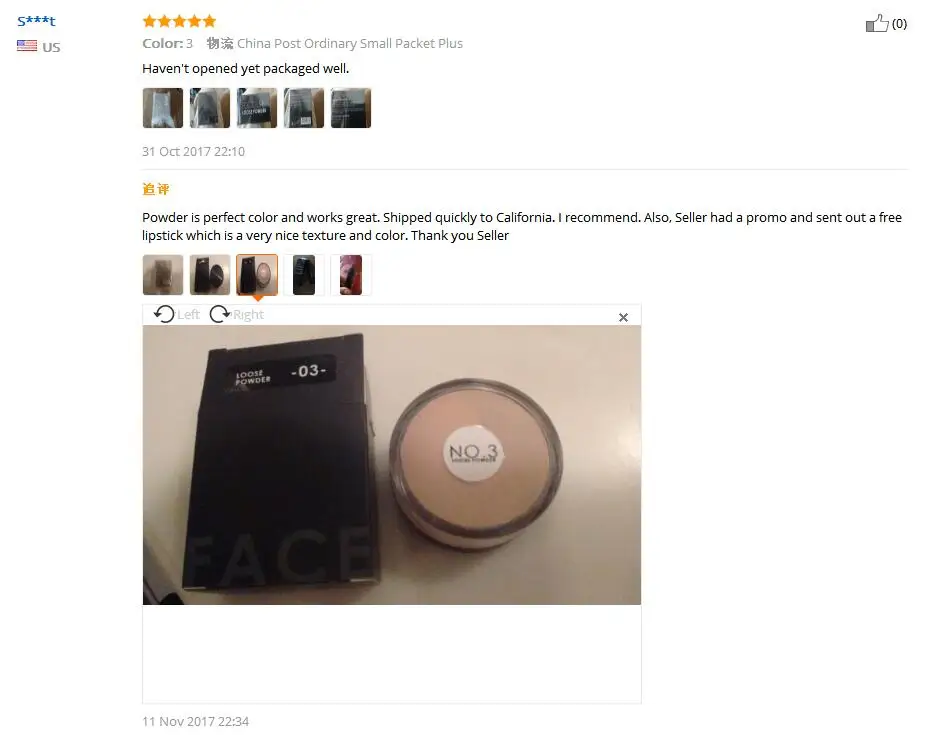934x735 pixels.
Task: Click the five-star rating
Action: (179, 21)
